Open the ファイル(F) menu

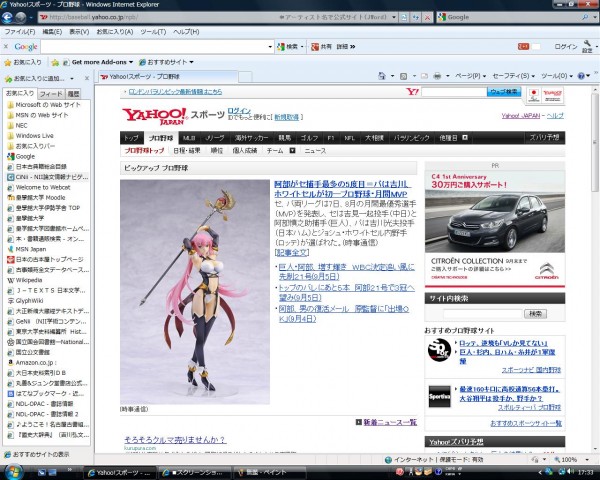pos(20,32)
